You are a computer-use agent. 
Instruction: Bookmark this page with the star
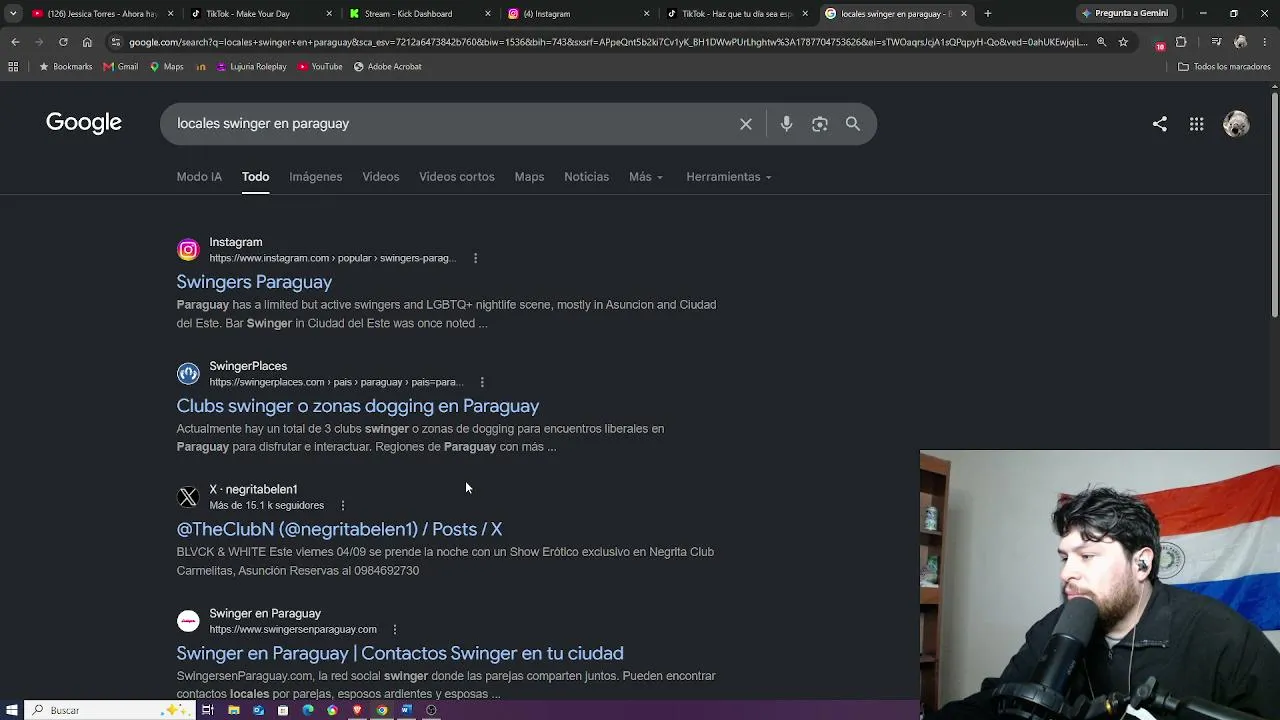(1123, 42)
